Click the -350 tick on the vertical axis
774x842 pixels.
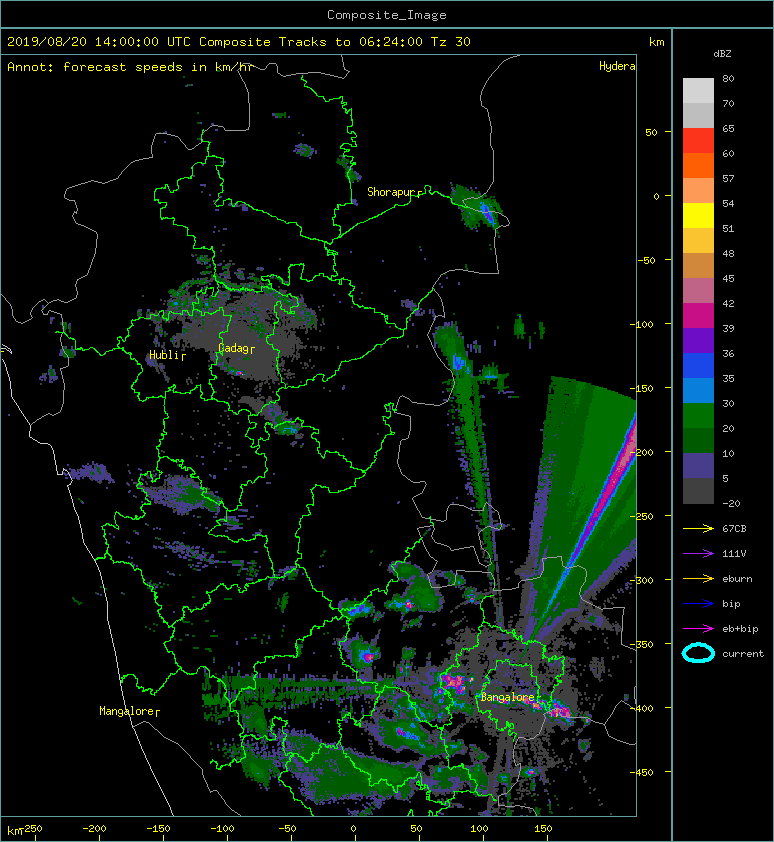point(645,644)
